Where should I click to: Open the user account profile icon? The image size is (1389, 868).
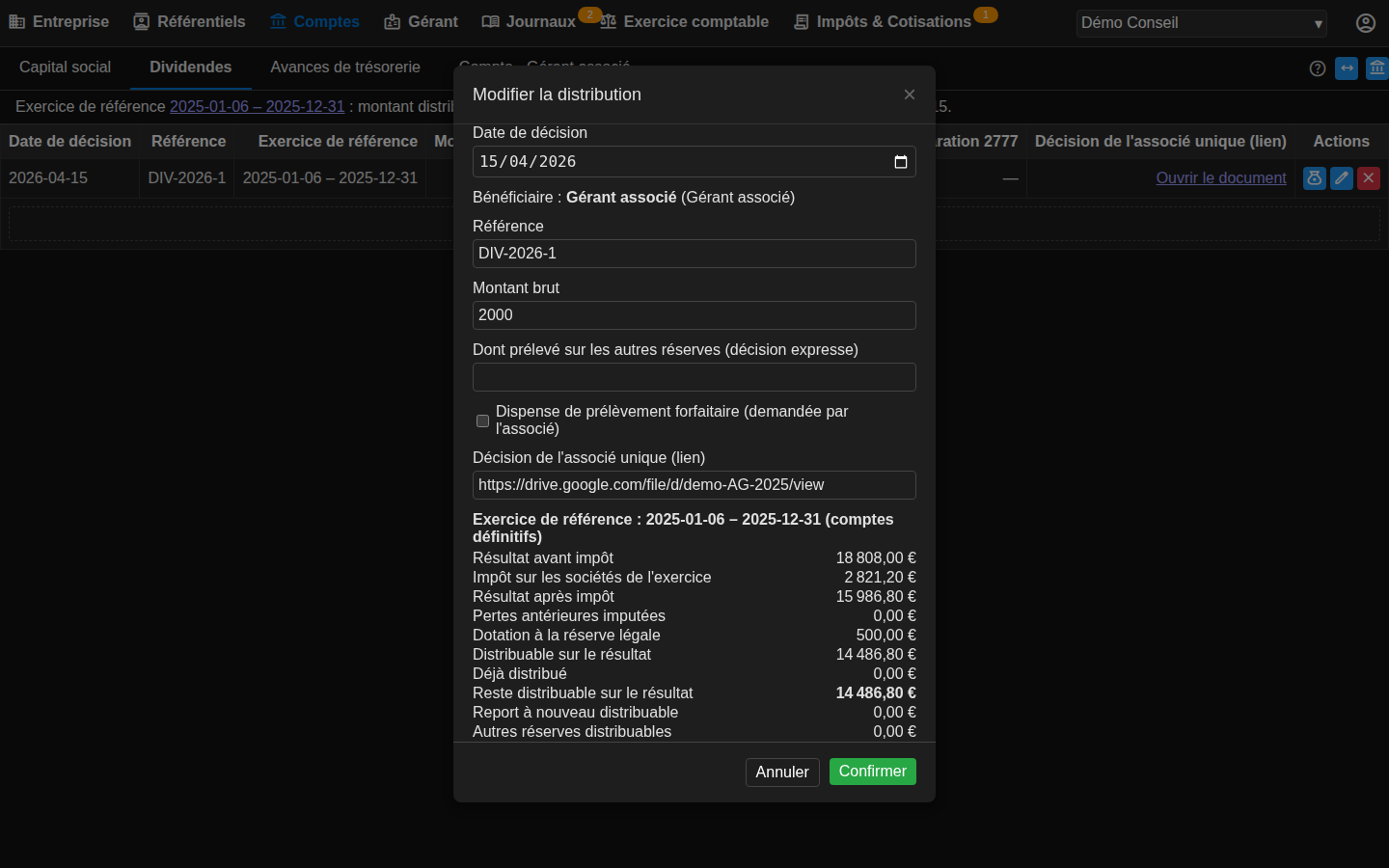(1366, 23)
